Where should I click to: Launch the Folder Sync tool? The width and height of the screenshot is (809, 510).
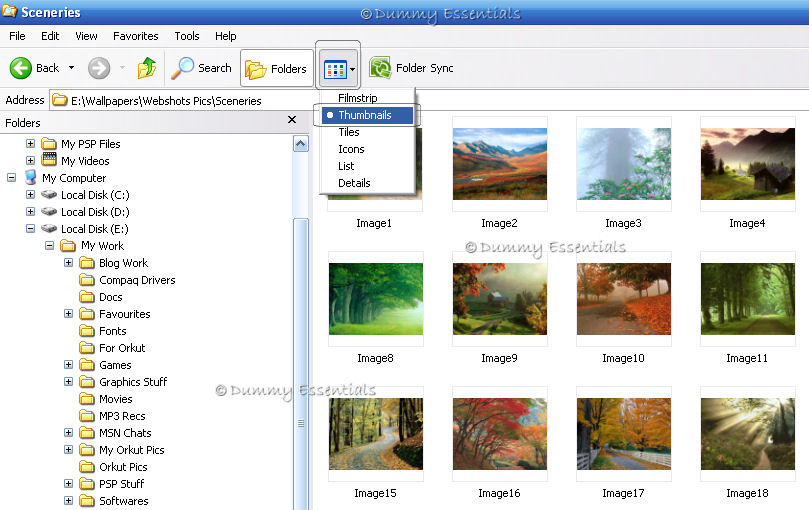pos(411,68)
